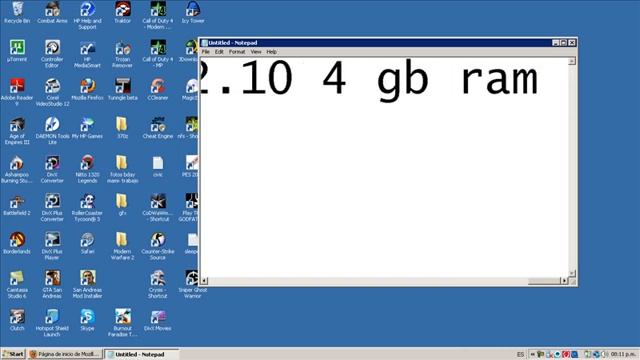Open the CCleaner shortcut
Image resolution: width=640 pixels, height=360 pixels.
pyautogui.click(x=158, y=89)
